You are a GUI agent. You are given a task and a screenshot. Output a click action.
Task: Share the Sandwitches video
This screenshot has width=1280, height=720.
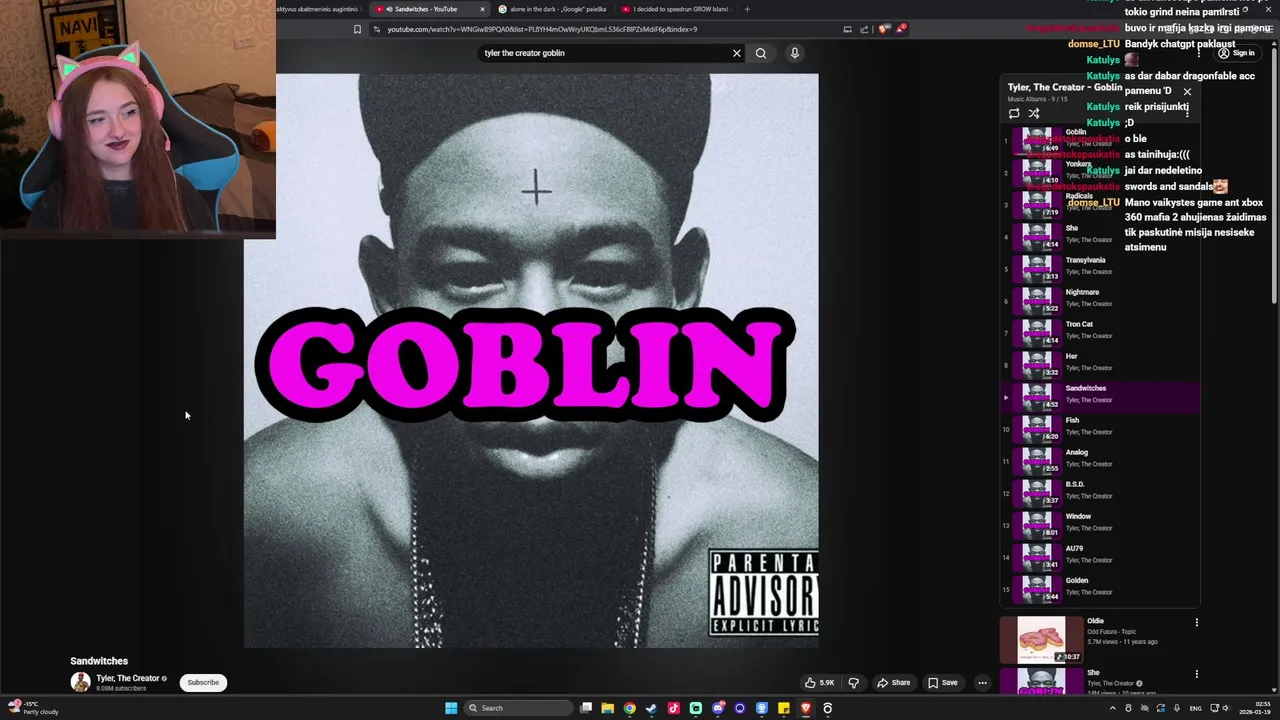click(x=894, y=683)
